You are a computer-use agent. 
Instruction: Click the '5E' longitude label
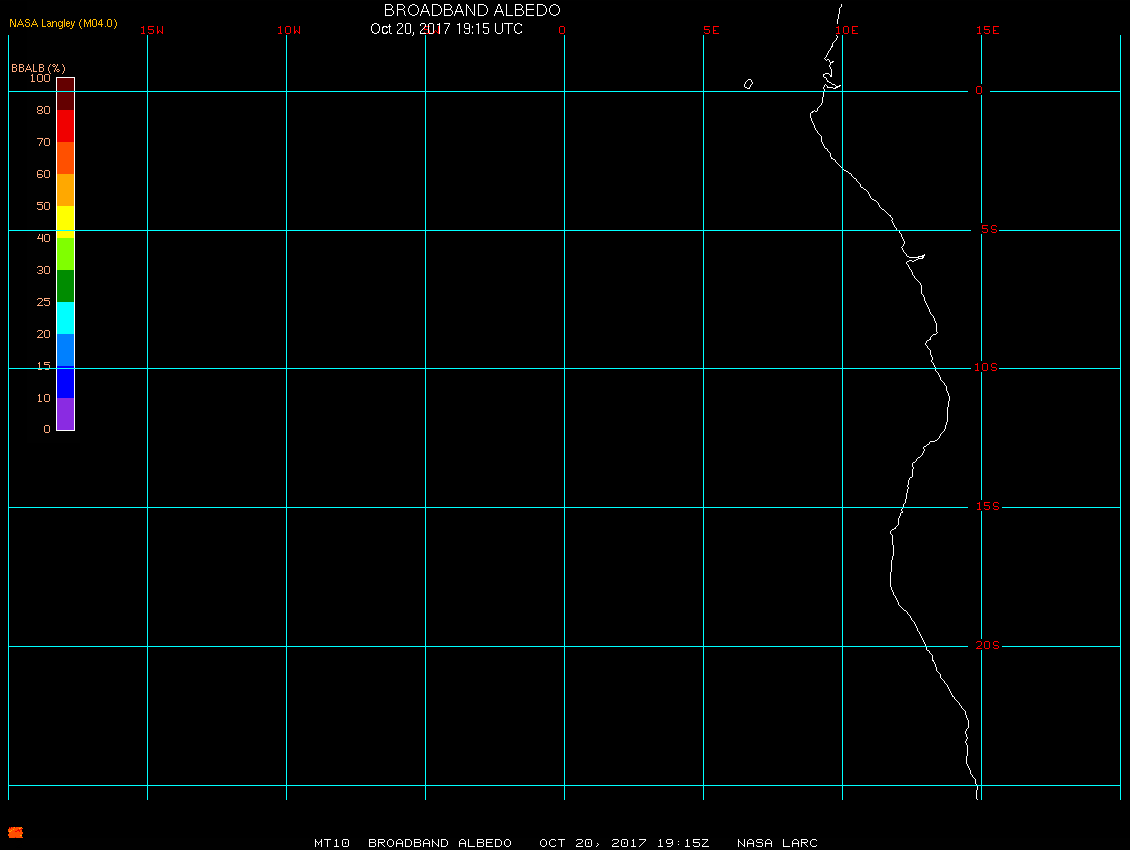pos(711,30)
